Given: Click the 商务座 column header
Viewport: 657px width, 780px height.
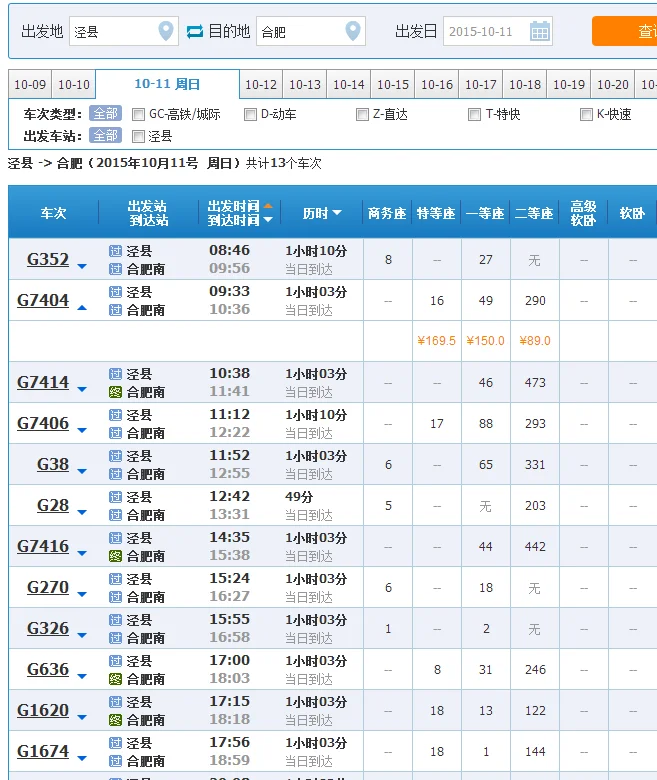Looking at the screenshot, I should pyautogui.click(x=387, y=213).
